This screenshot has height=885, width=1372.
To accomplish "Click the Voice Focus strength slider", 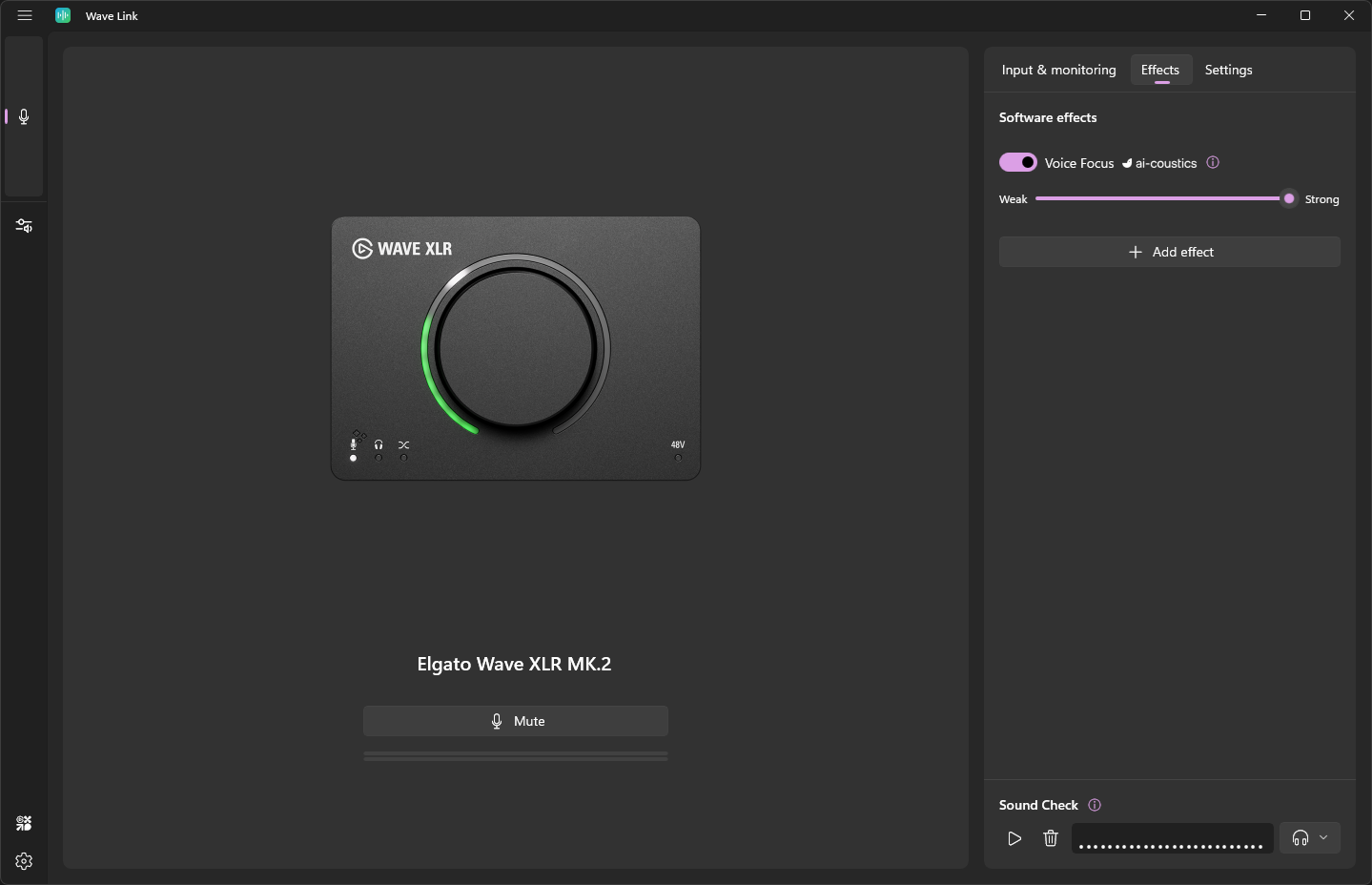I will coord(1161,198).
